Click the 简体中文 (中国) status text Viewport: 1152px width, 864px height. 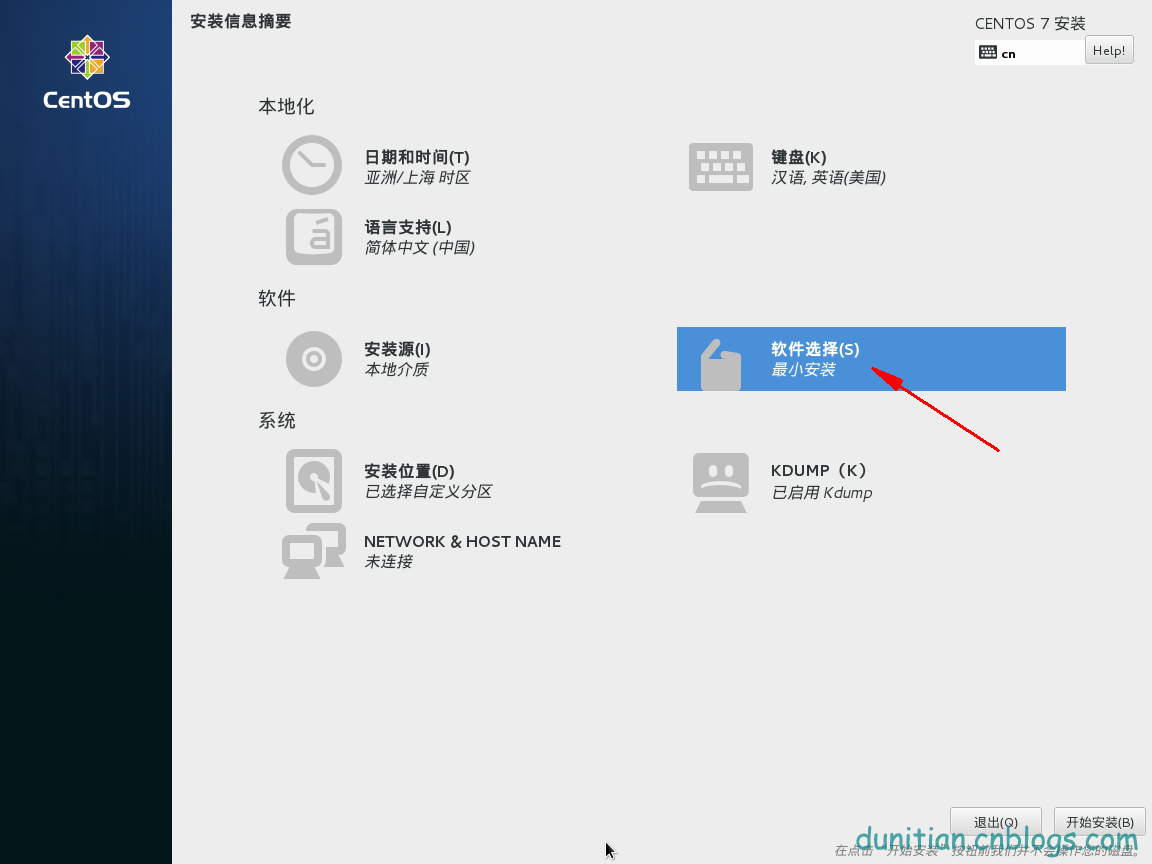[420, 248]
